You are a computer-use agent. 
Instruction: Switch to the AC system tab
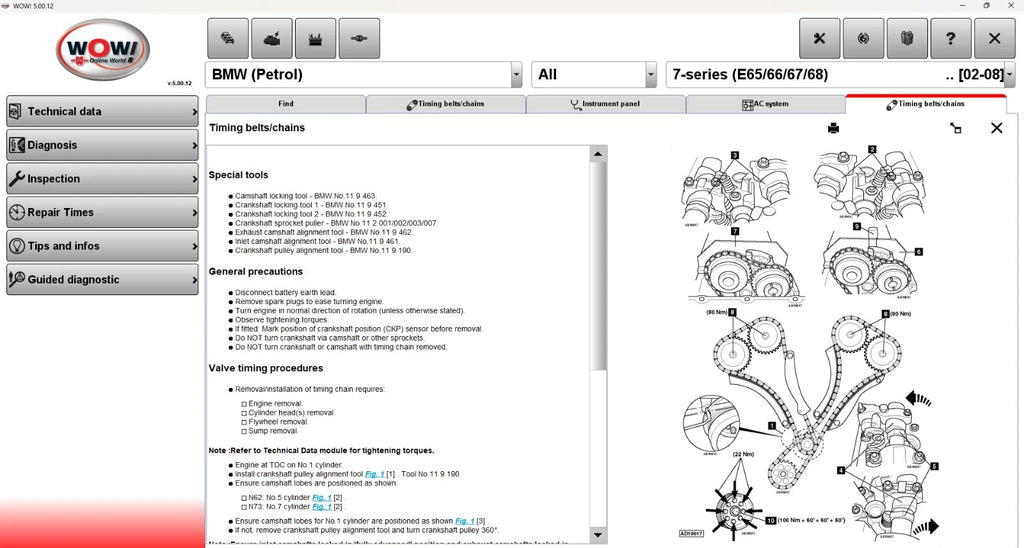tap(766, 104)
